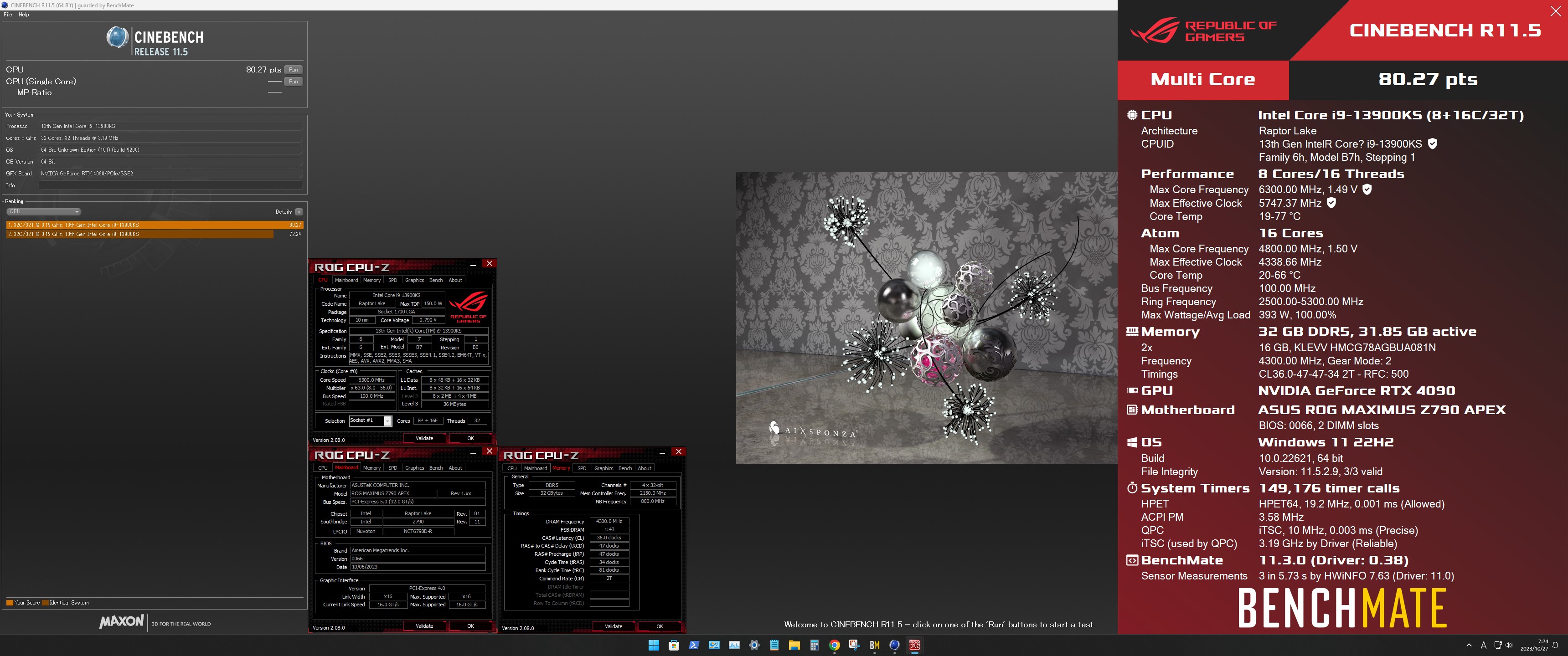Run the CPU multi-core benchmark

click(294, 70)
